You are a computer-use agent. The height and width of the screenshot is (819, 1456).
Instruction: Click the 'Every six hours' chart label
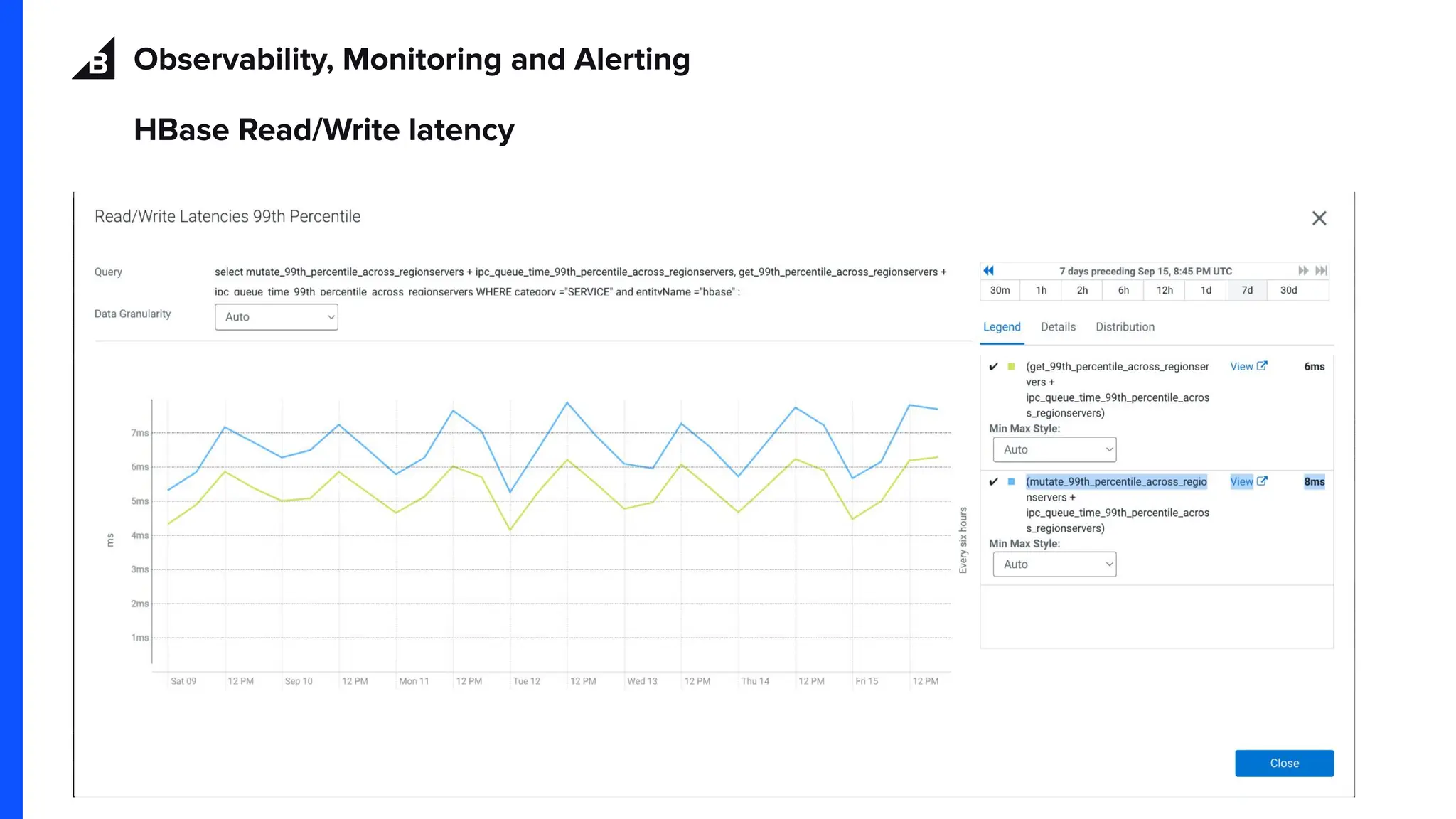tap(963, 540)
